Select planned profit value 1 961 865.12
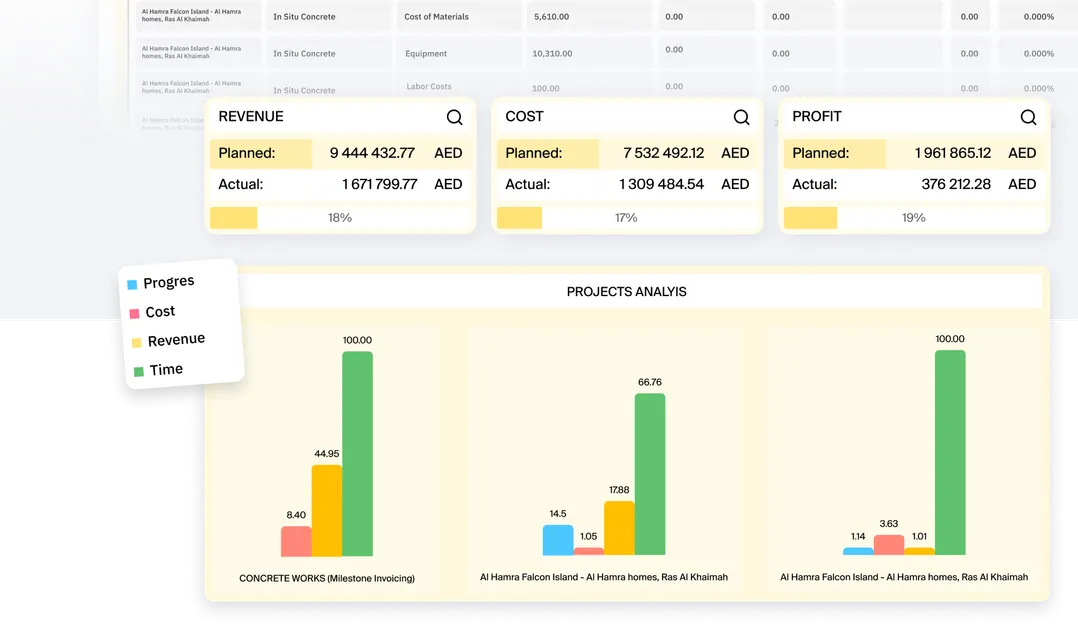 pos(953,153)
